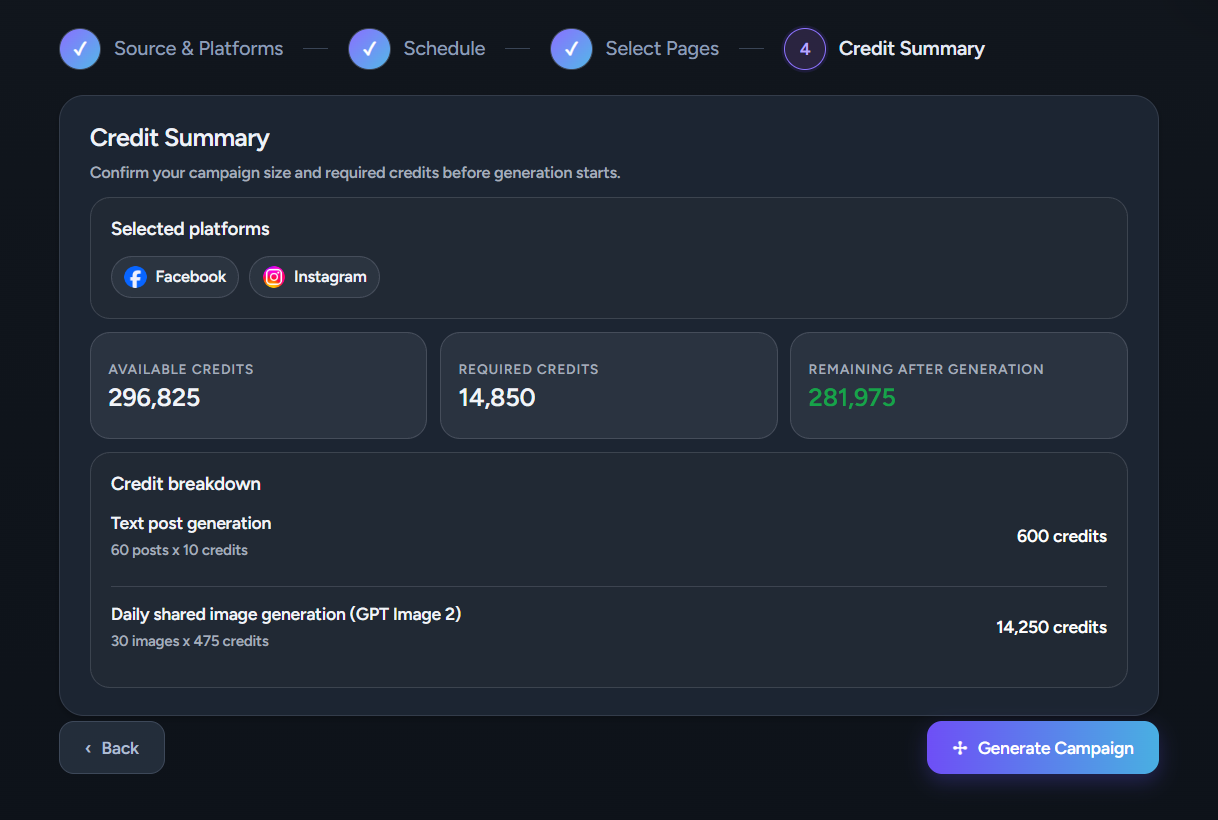Click the Instagram platform chip
1218x820 pixels.
314,277
